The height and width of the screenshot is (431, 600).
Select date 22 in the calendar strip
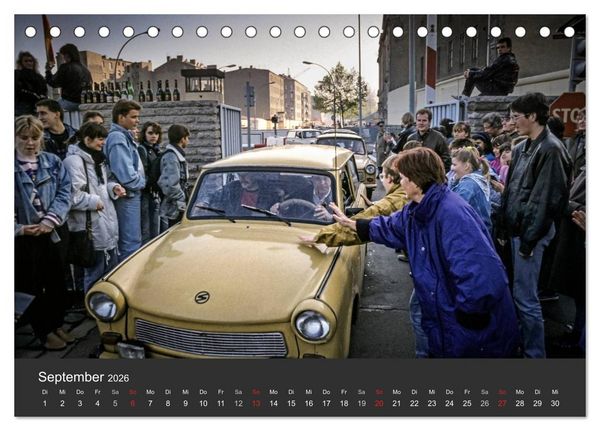414,403
